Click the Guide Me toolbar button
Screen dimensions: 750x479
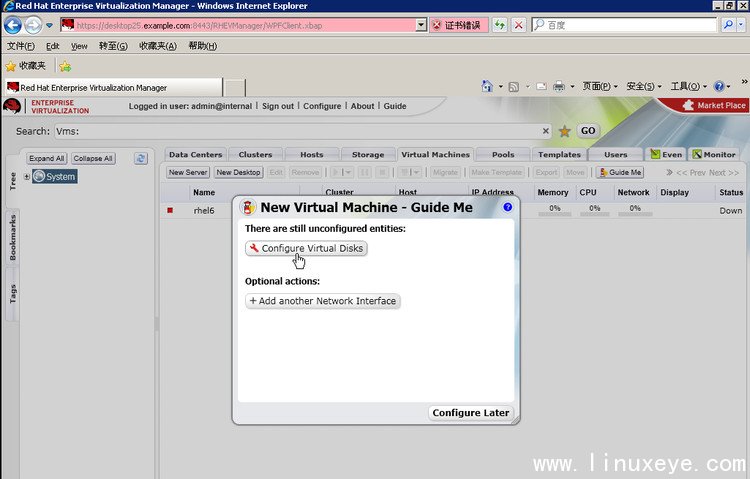620,172
